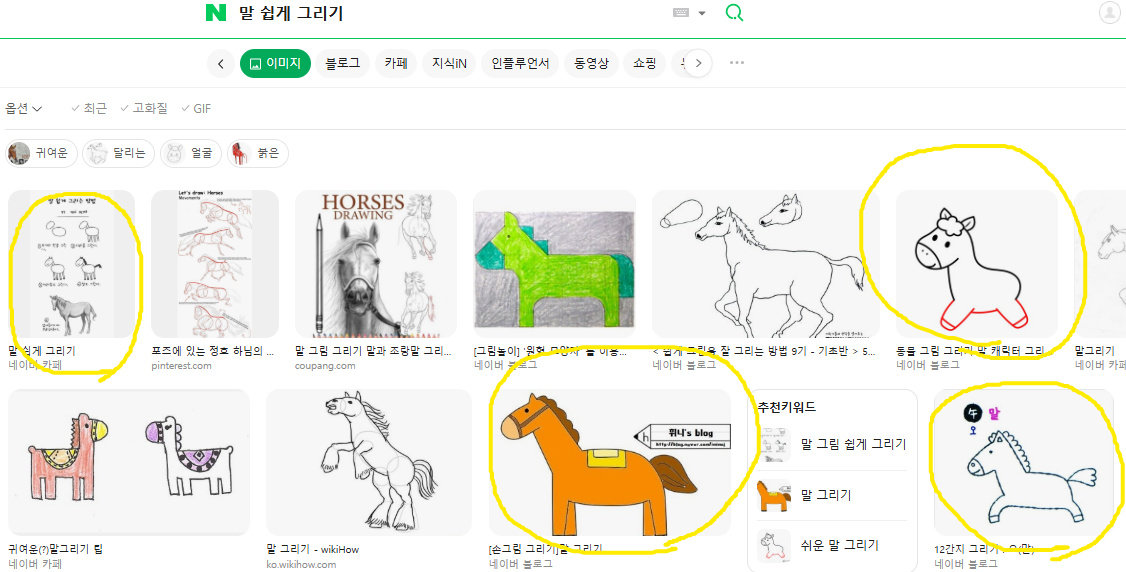The image size is (1126, 572).
Task: Open the dropdown arrow beside keyboard icon
Action: tap(702, 14)
